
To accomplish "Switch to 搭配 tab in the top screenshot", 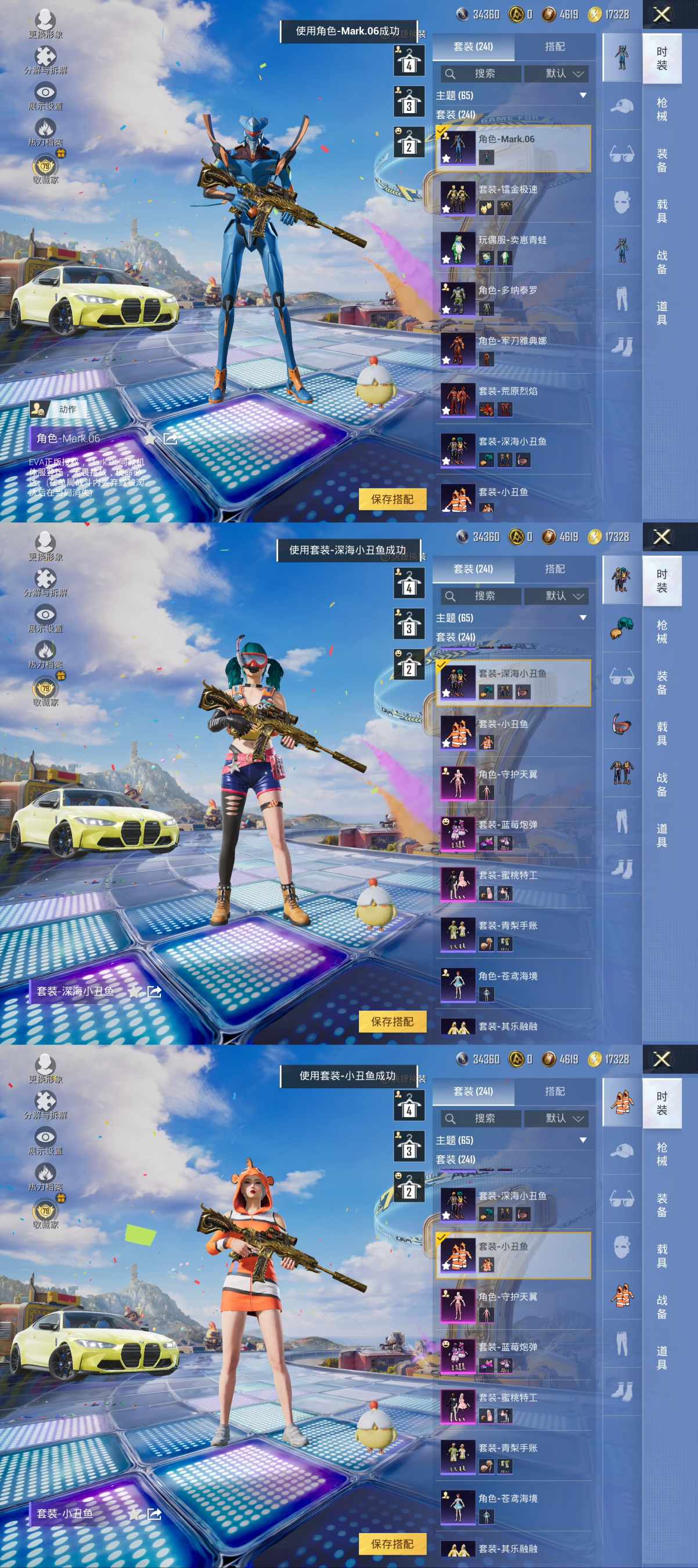I will point(555,46).
